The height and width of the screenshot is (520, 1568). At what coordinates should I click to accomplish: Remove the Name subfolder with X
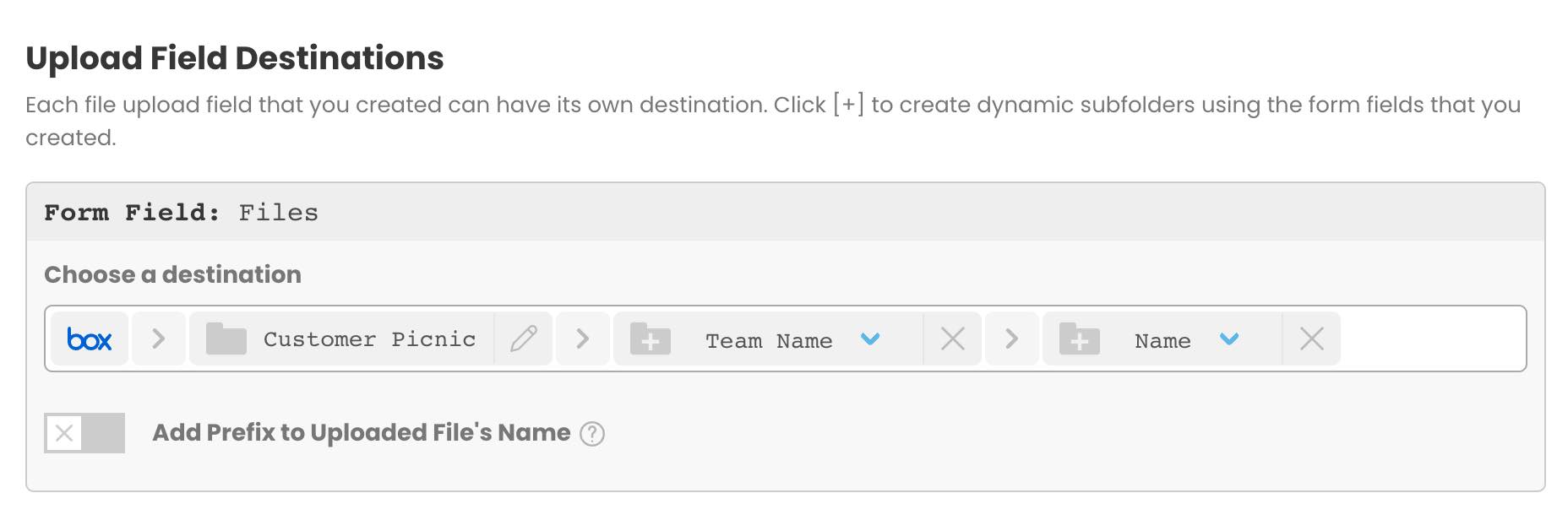(1312, 339)
